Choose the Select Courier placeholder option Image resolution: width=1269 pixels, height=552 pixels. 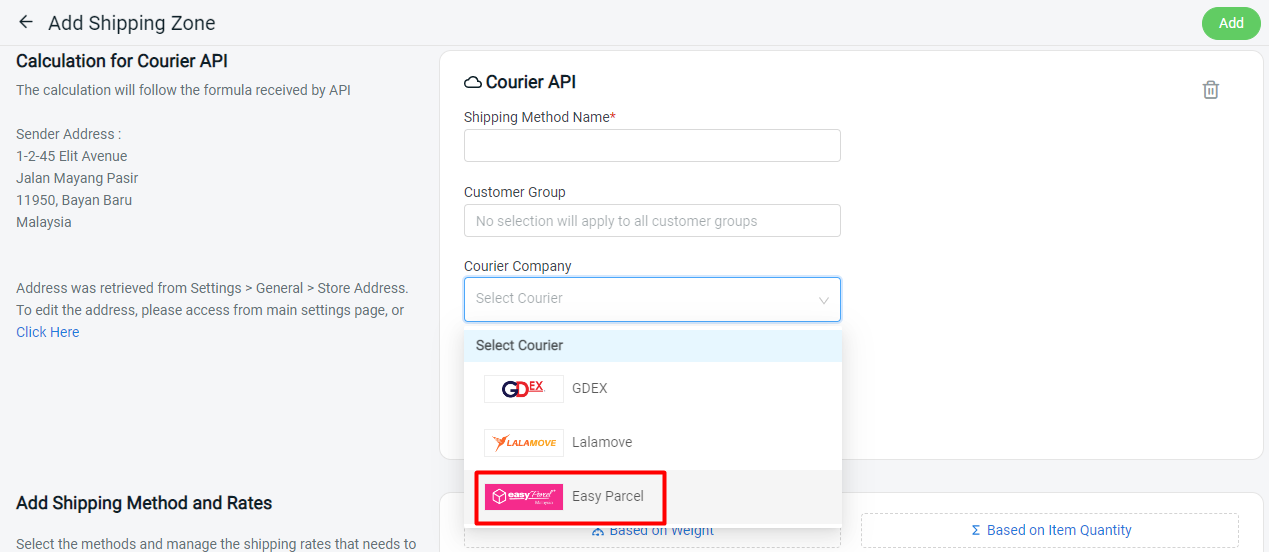(x=520, y=346)
